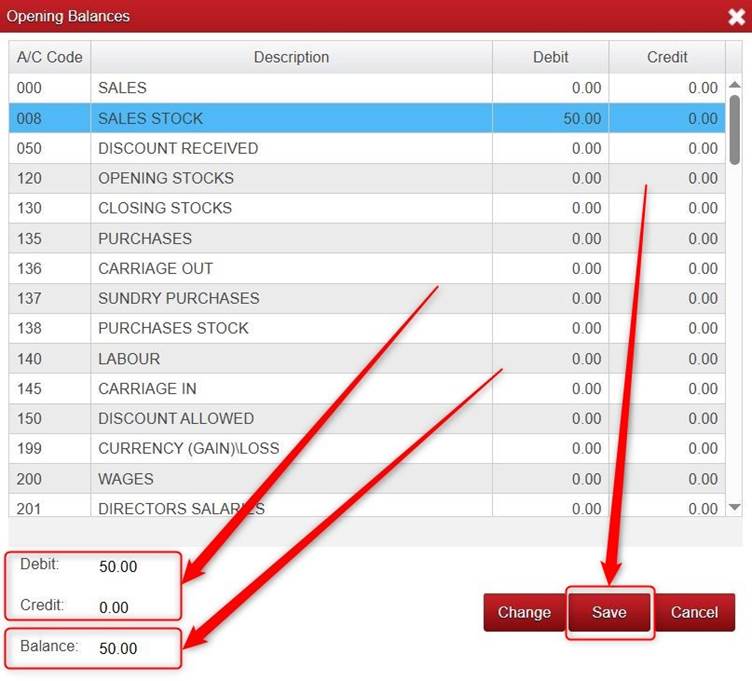Click the Cancel button
752x681 pixels.
click(x=694, y=612)
